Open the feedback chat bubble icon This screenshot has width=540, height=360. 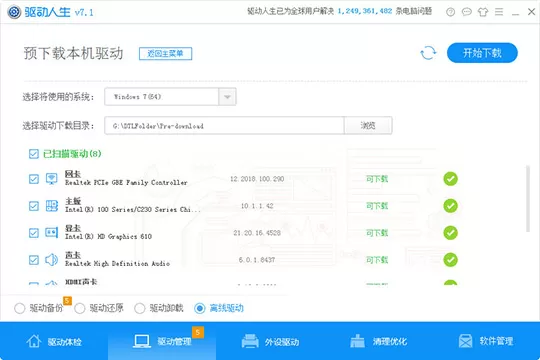(x=466, y=12)
